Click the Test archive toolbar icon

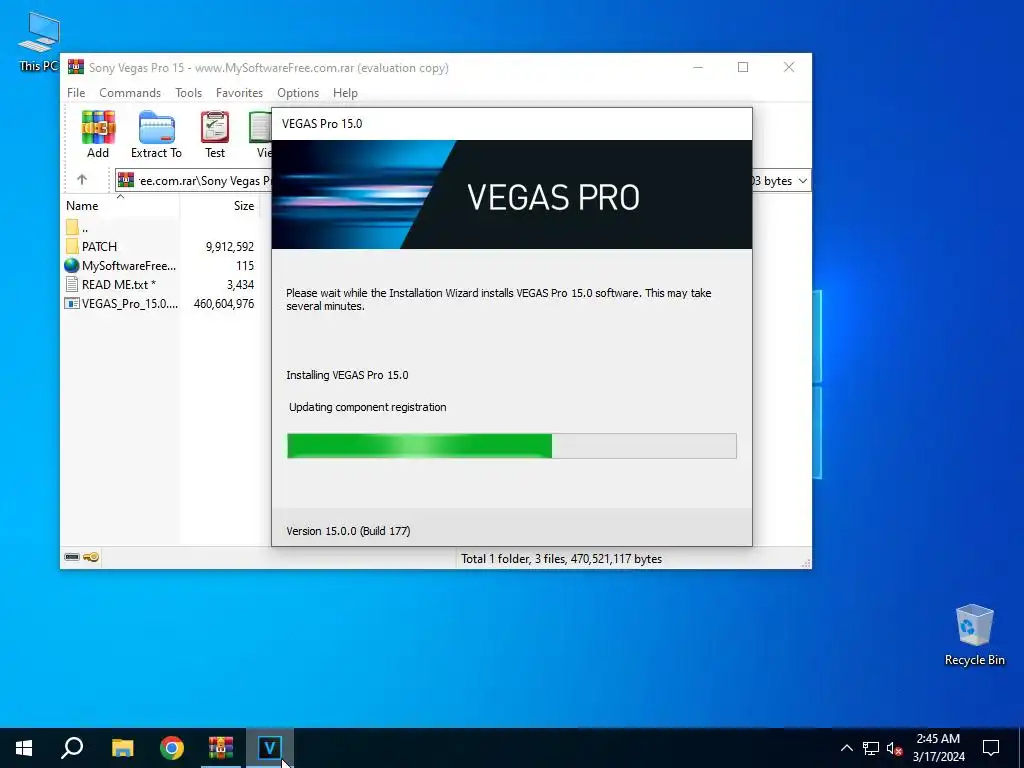pos(215,133)
